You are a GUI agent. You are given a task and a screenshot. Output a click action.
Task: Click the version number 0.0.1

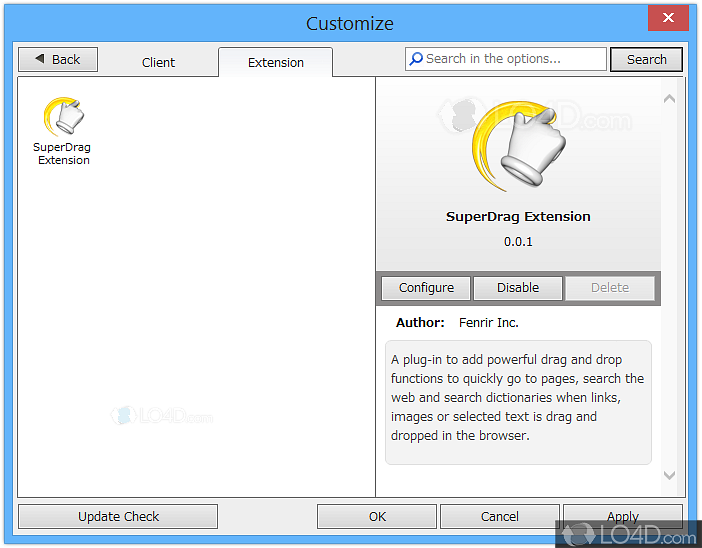[518, 242]
